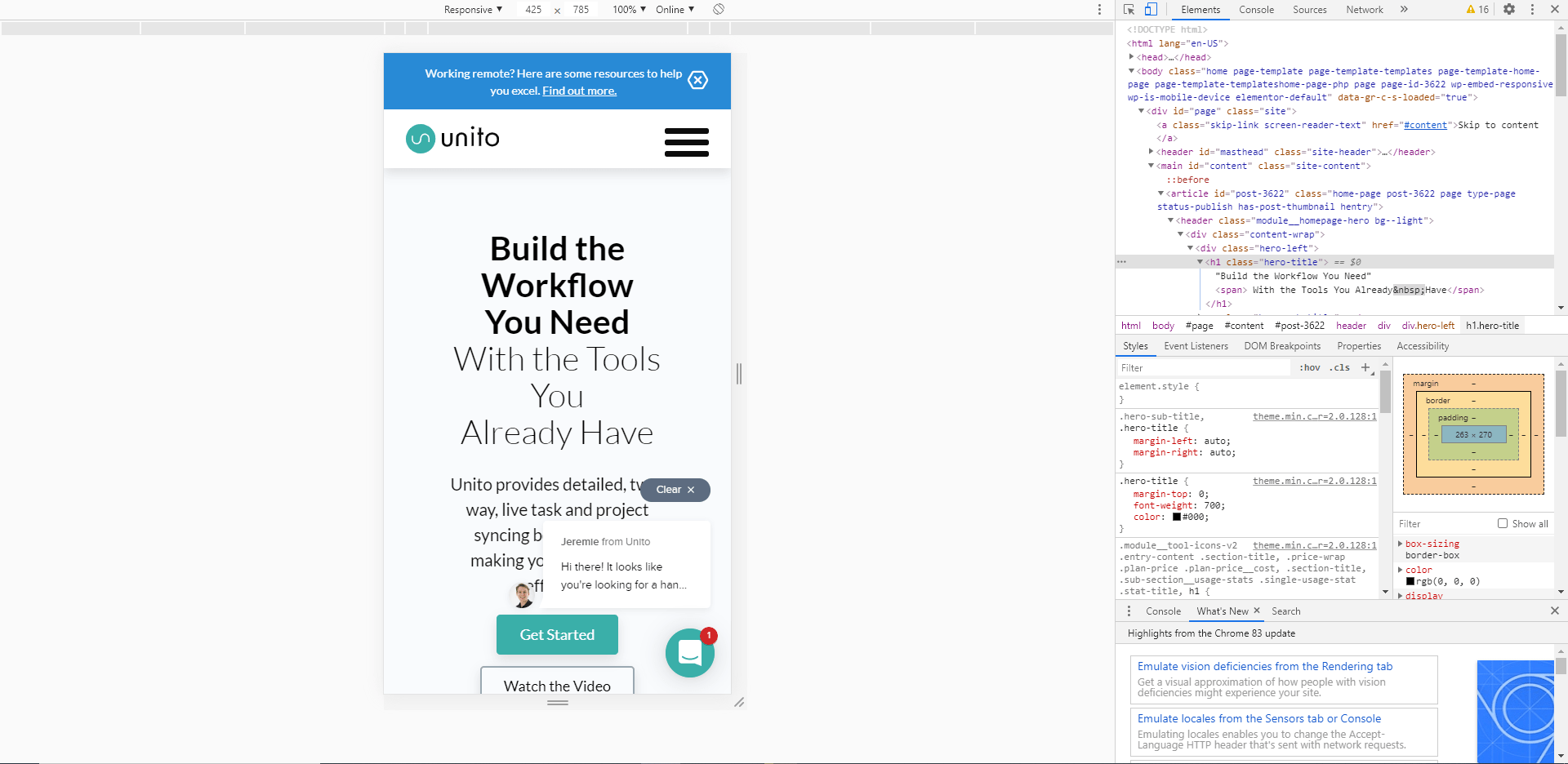
Task: Click the screen orientation icon above the viewport
Action: [x=719, y=9]
